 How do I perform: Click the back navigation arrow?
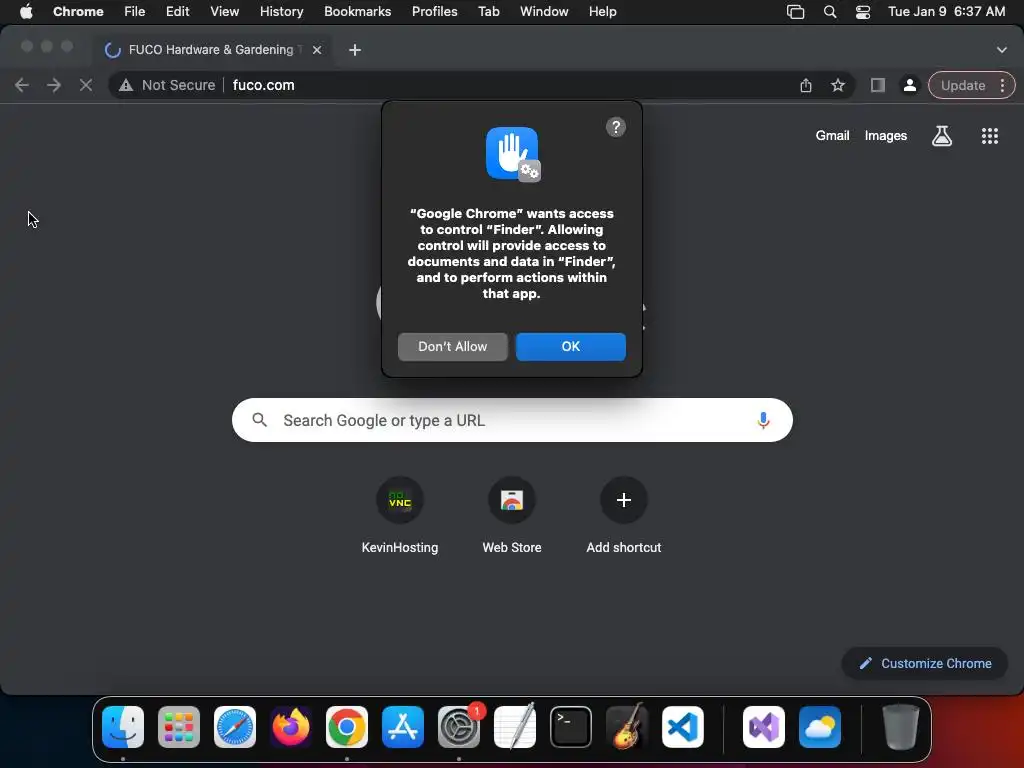pos(22,86)
